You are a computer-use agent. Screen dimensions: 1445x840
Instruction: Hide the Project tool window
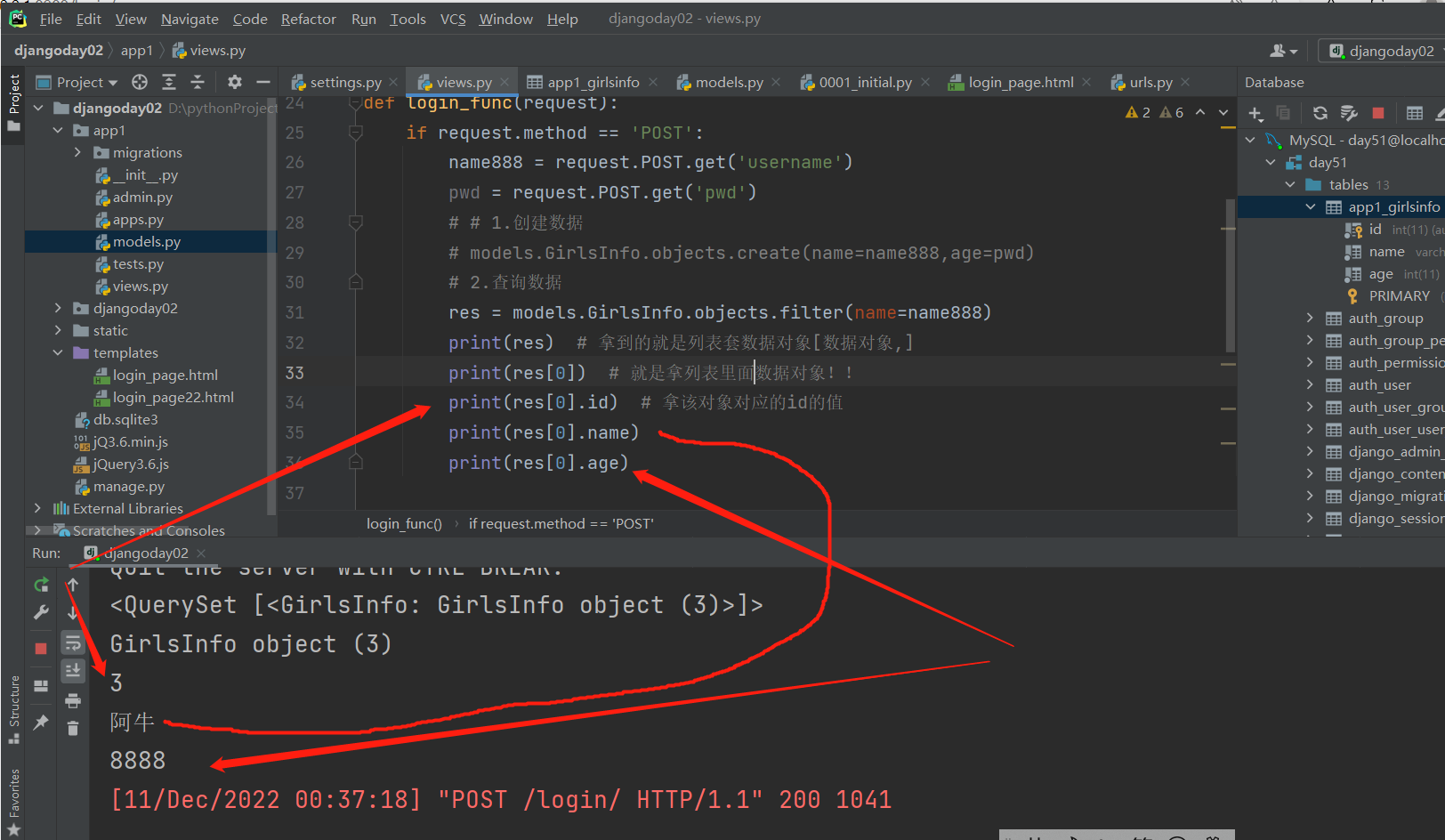[263, 82]
